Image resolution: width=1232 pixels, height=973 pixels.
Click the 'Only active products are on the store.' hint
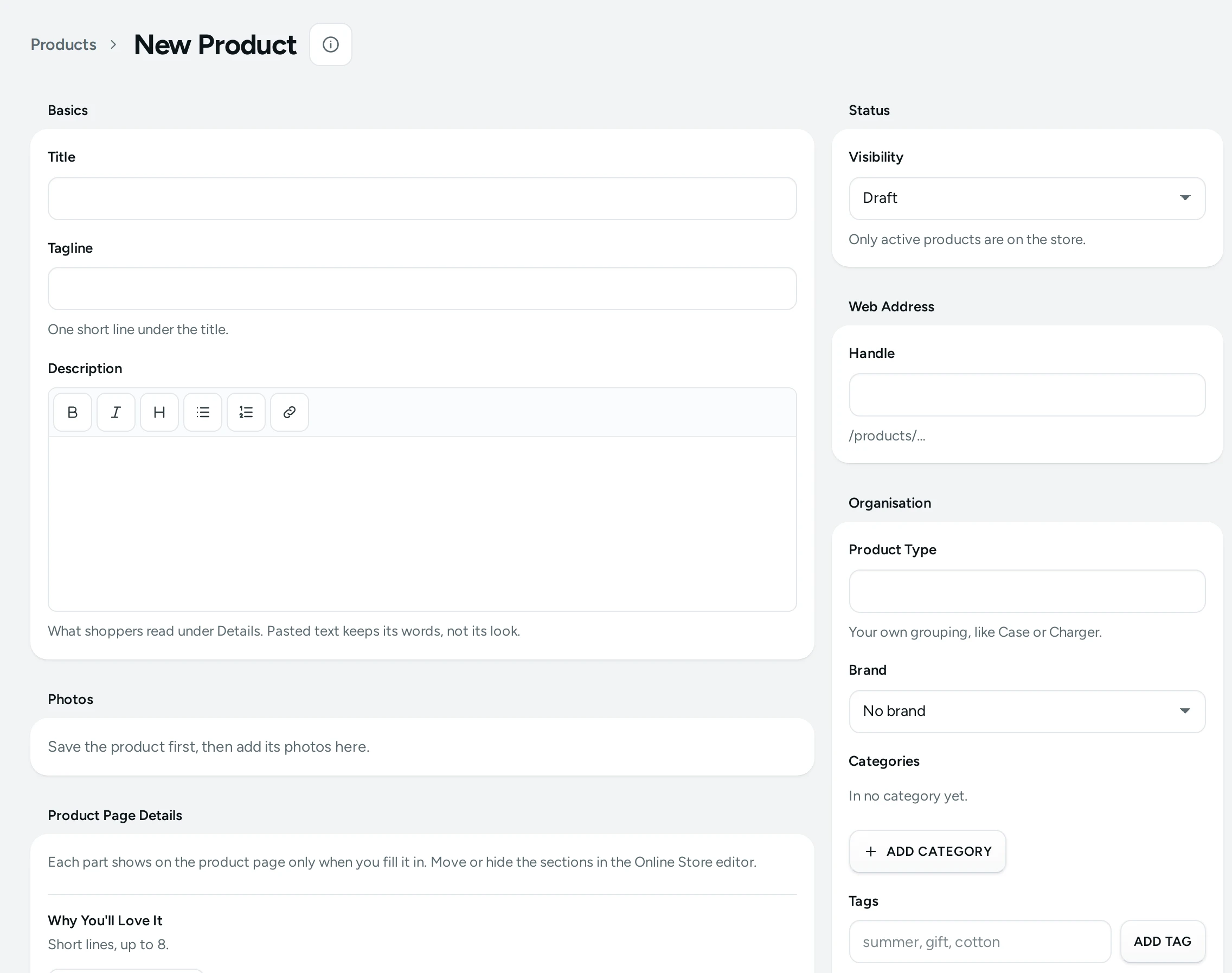(x=967, y=239)
